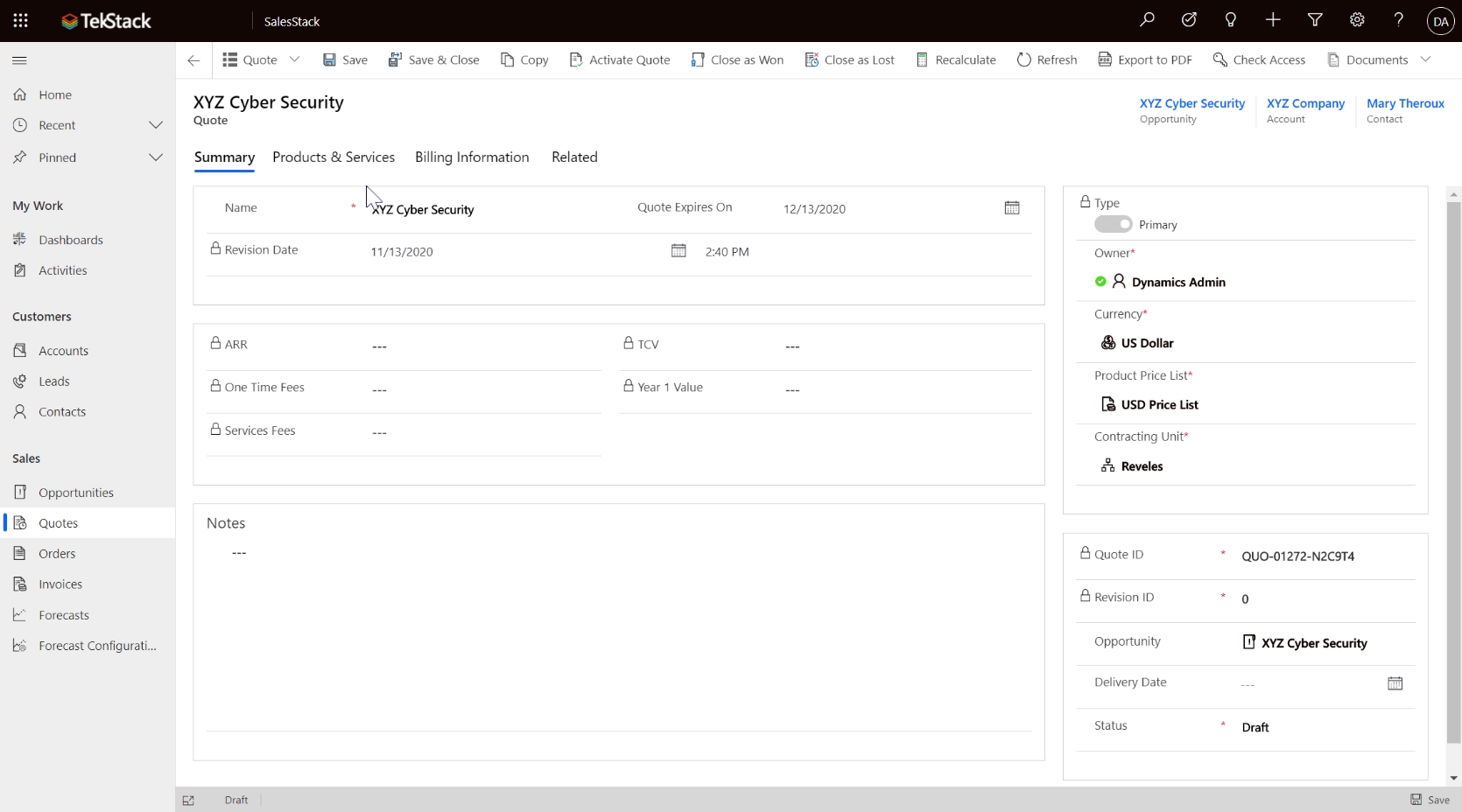Image resolution: width=1462 pixels, height=812 pixels.
Task: Open the task flow checkmark-circle icon
Action: (1189, 20)
